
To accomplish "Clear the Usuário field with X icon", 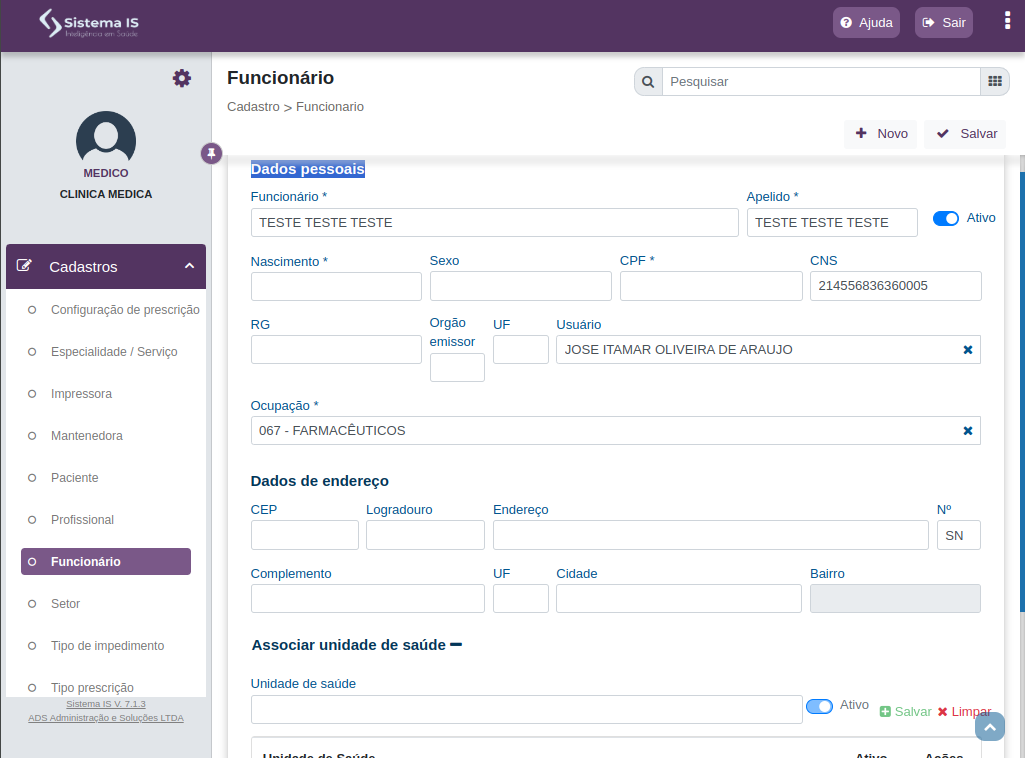I will click(968, 350).
